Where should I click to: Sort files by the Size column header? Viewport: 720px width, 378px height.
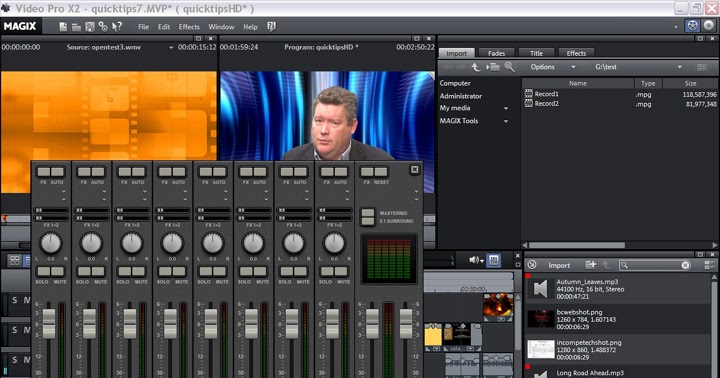(691, 83)
